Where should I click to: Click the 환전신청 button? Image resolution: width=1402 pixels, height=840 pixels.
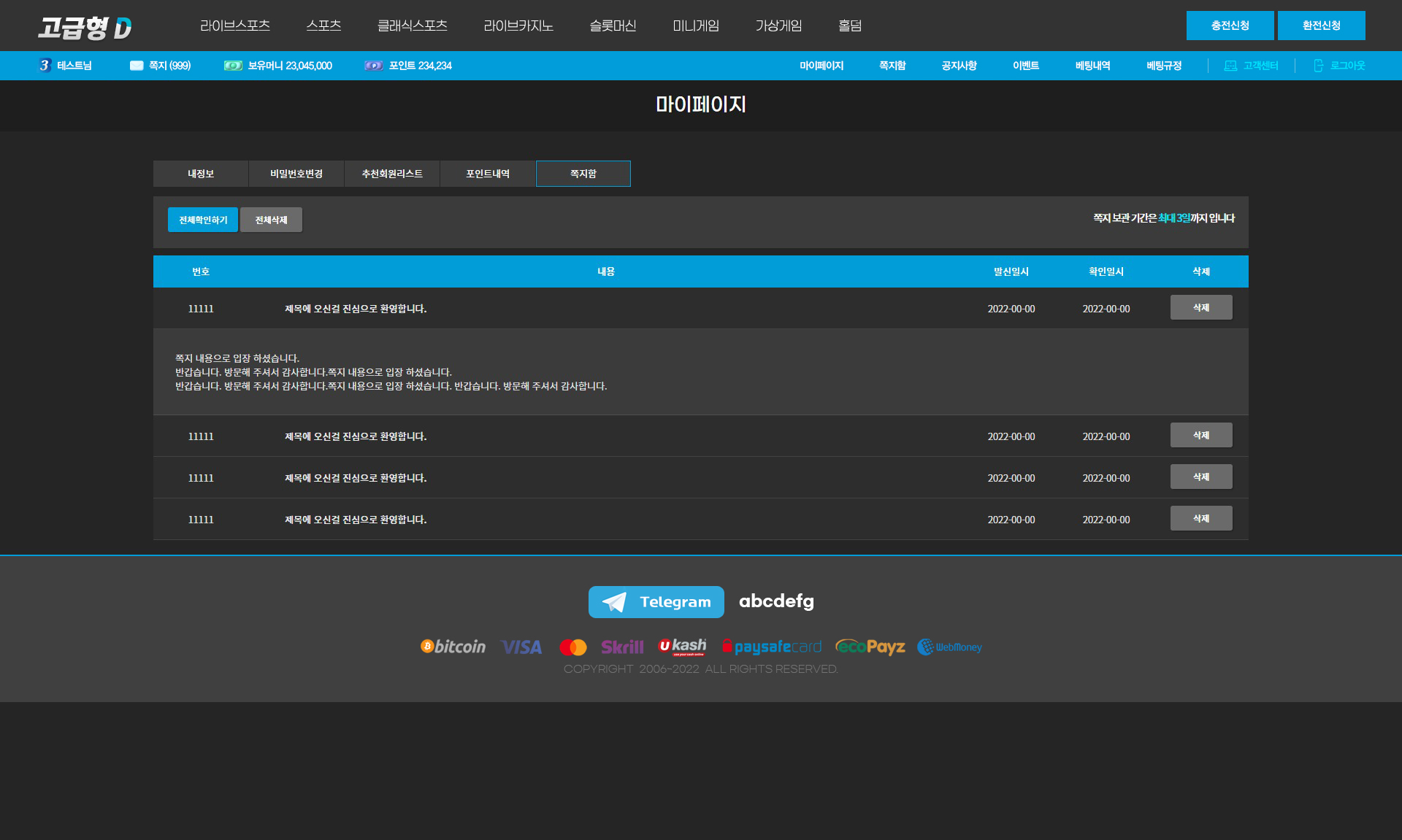pyautogui.click(x=1322, y=26)
